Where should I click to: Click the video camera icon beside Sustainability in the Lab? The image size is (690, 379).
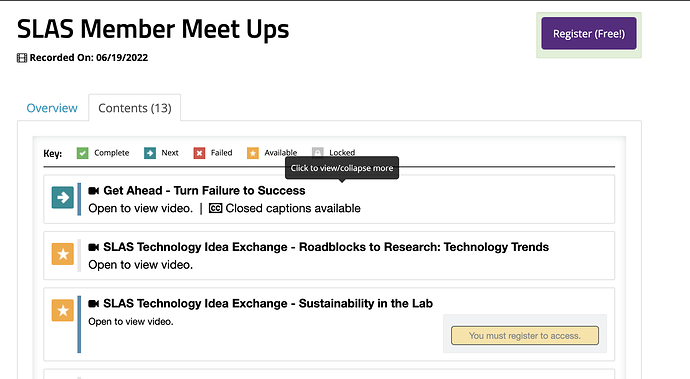93,304
